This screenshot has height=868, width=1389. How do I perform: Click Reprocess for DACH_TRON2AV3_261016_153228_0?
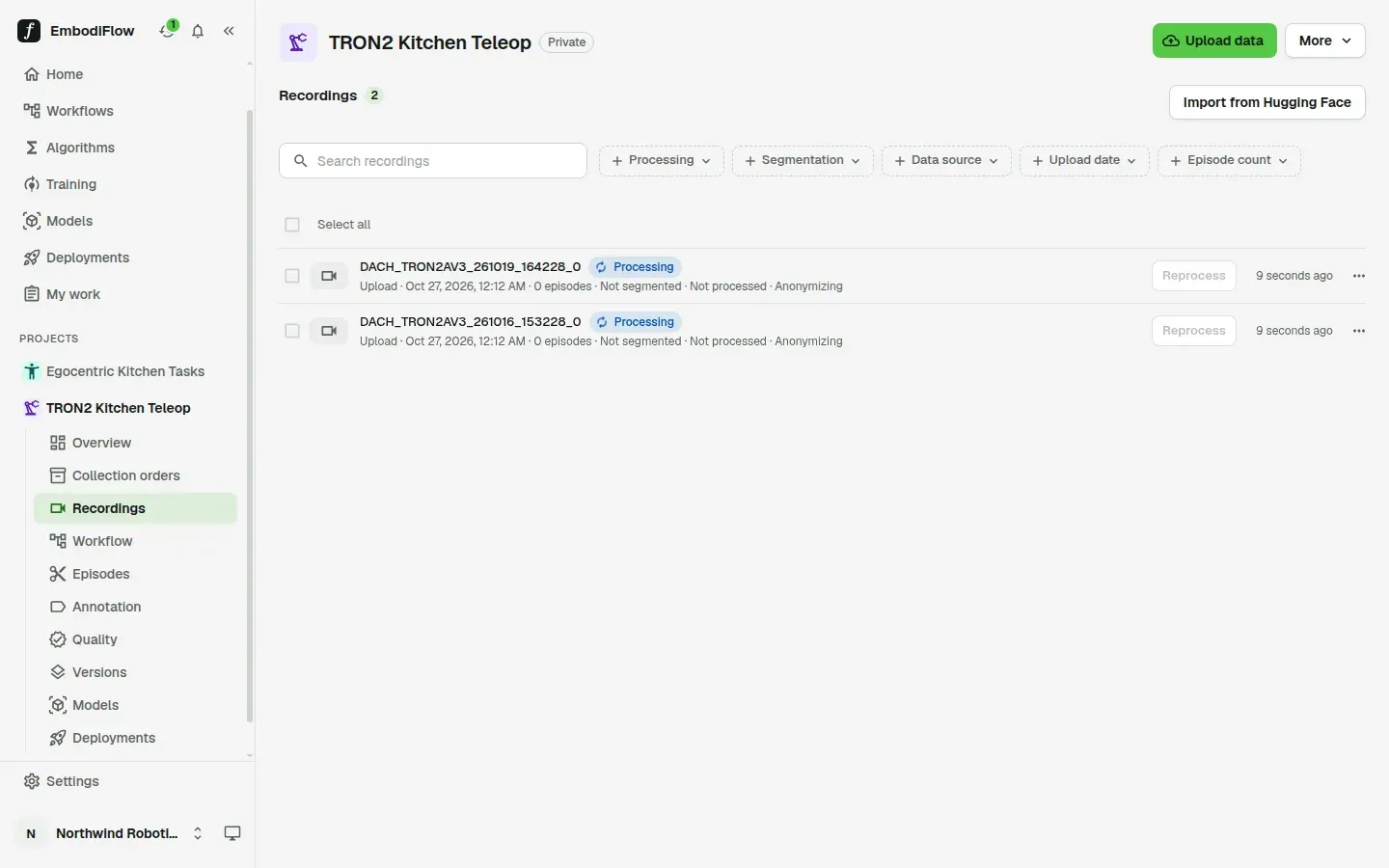point(1194,331)
